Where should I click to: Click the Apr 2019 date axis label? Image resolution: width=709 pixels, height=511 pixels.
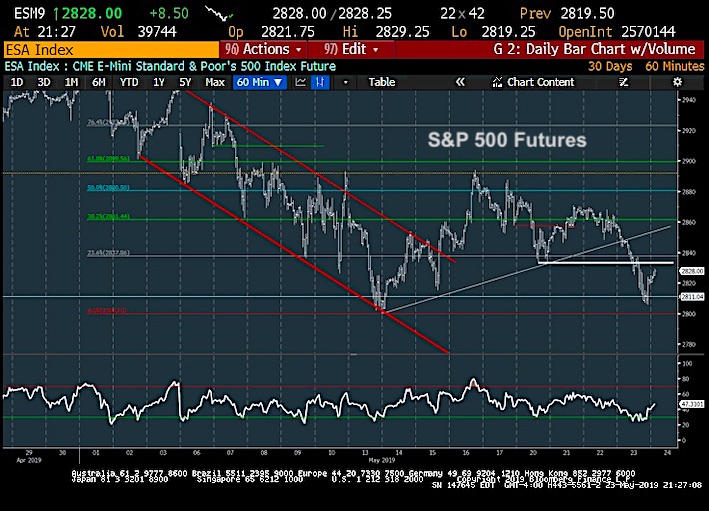[x=29, y=460]
